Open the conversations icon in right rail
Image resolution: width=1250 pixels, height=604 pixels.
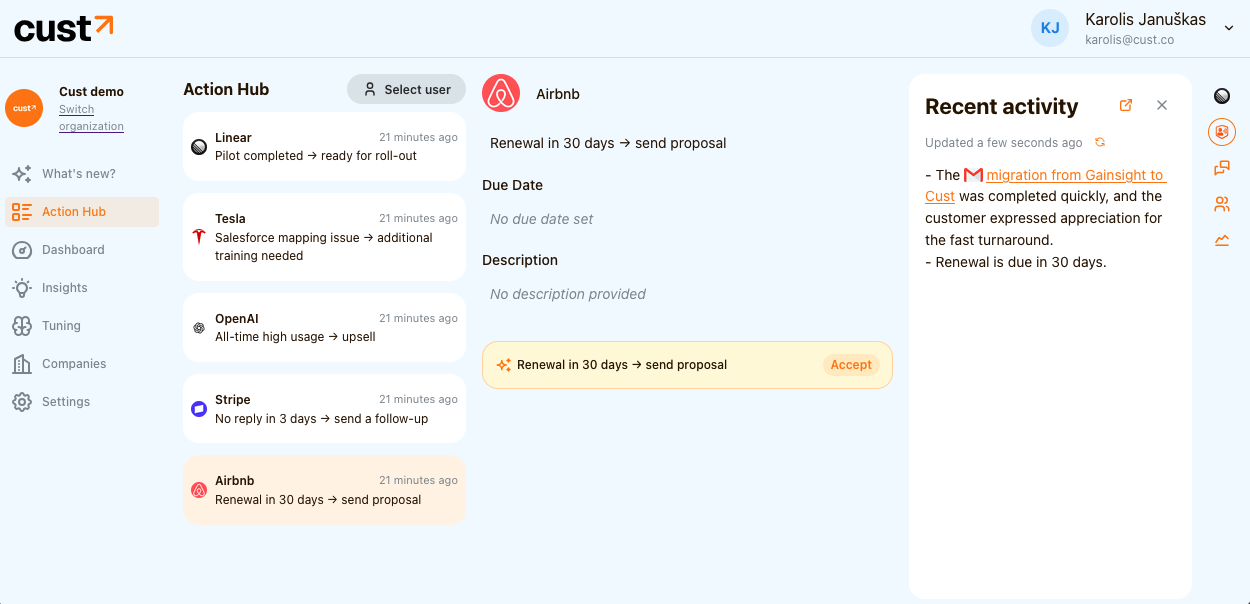tap(1221, 168)
